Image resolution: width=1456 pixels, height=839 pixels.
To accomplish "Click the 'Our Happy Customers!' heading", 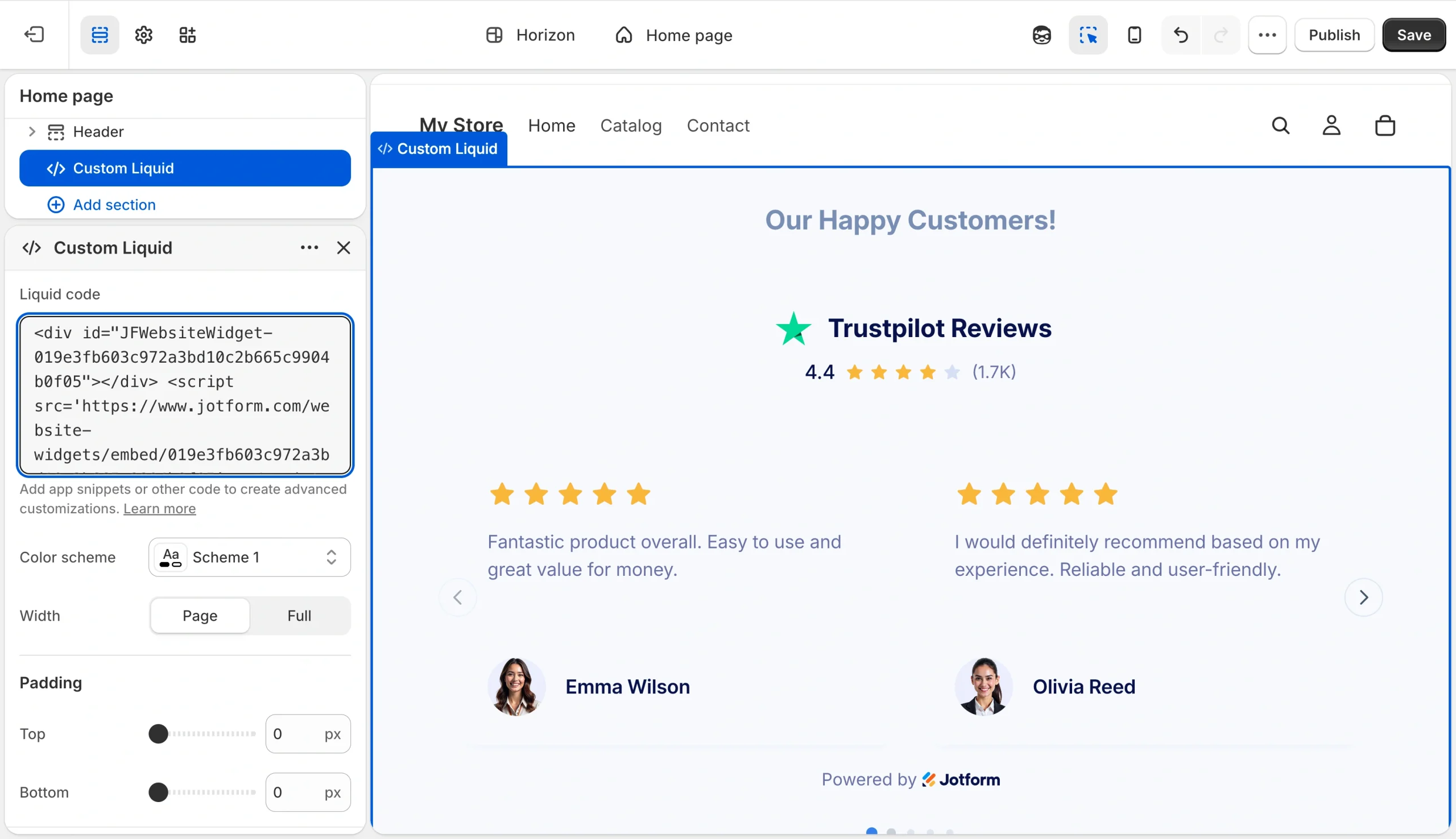I will pyautogui.click(x=910, y=220).
